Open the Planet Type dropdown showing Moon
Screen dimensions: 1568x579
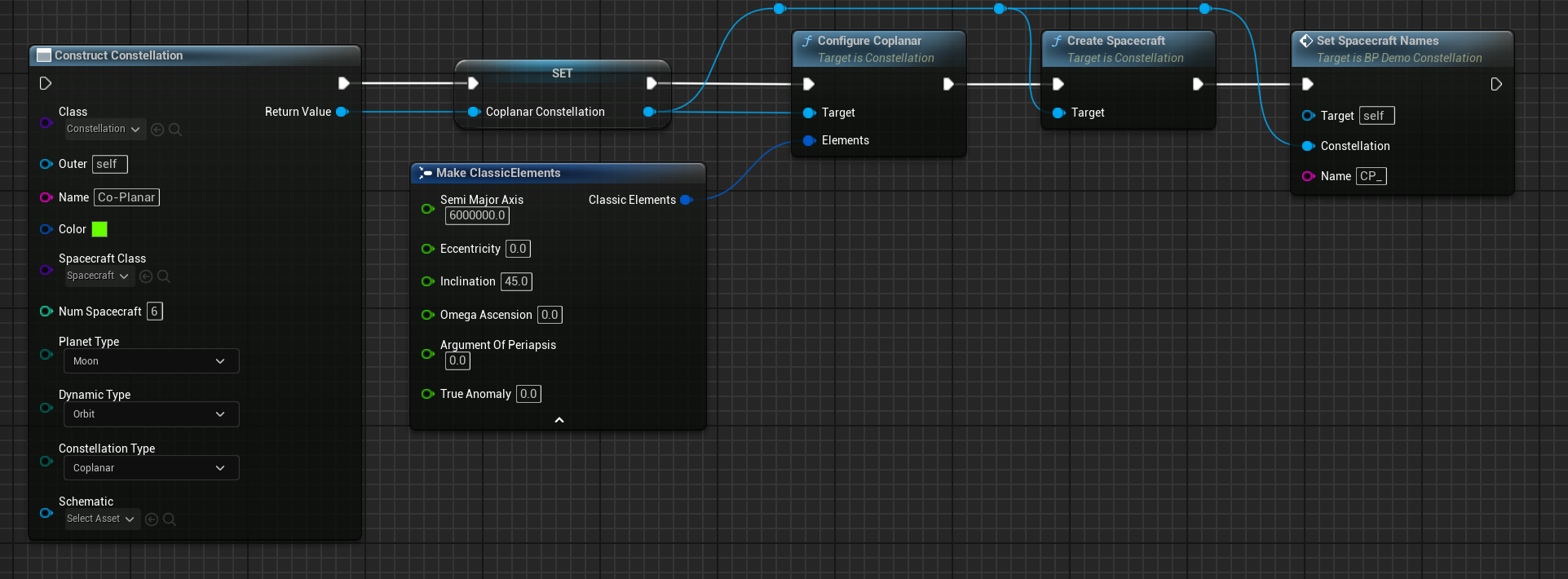point(151,361)
